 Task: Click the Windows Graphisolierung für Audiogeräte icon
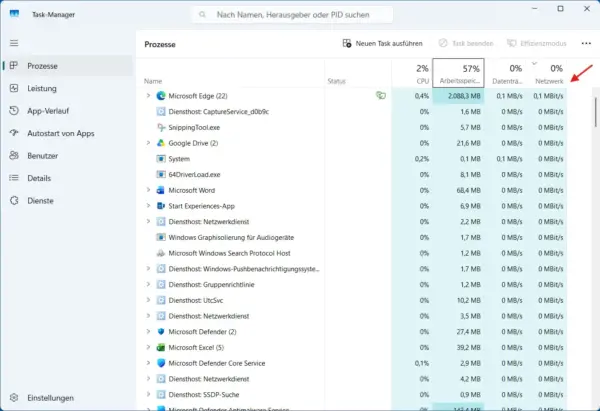(x=161, y=237)
